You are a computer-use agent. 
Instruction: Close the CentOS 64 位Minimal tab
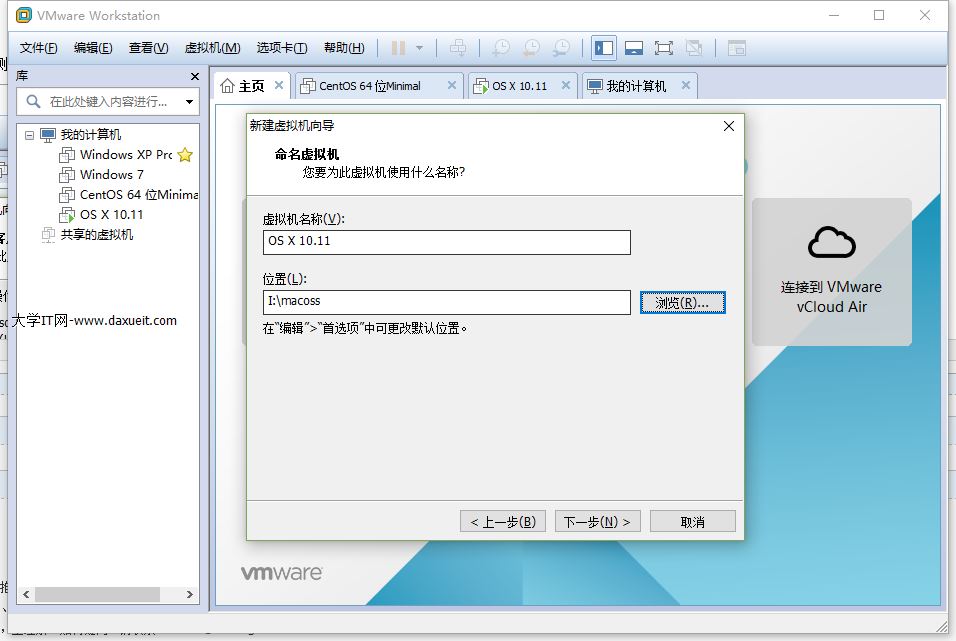click(452, 85)
